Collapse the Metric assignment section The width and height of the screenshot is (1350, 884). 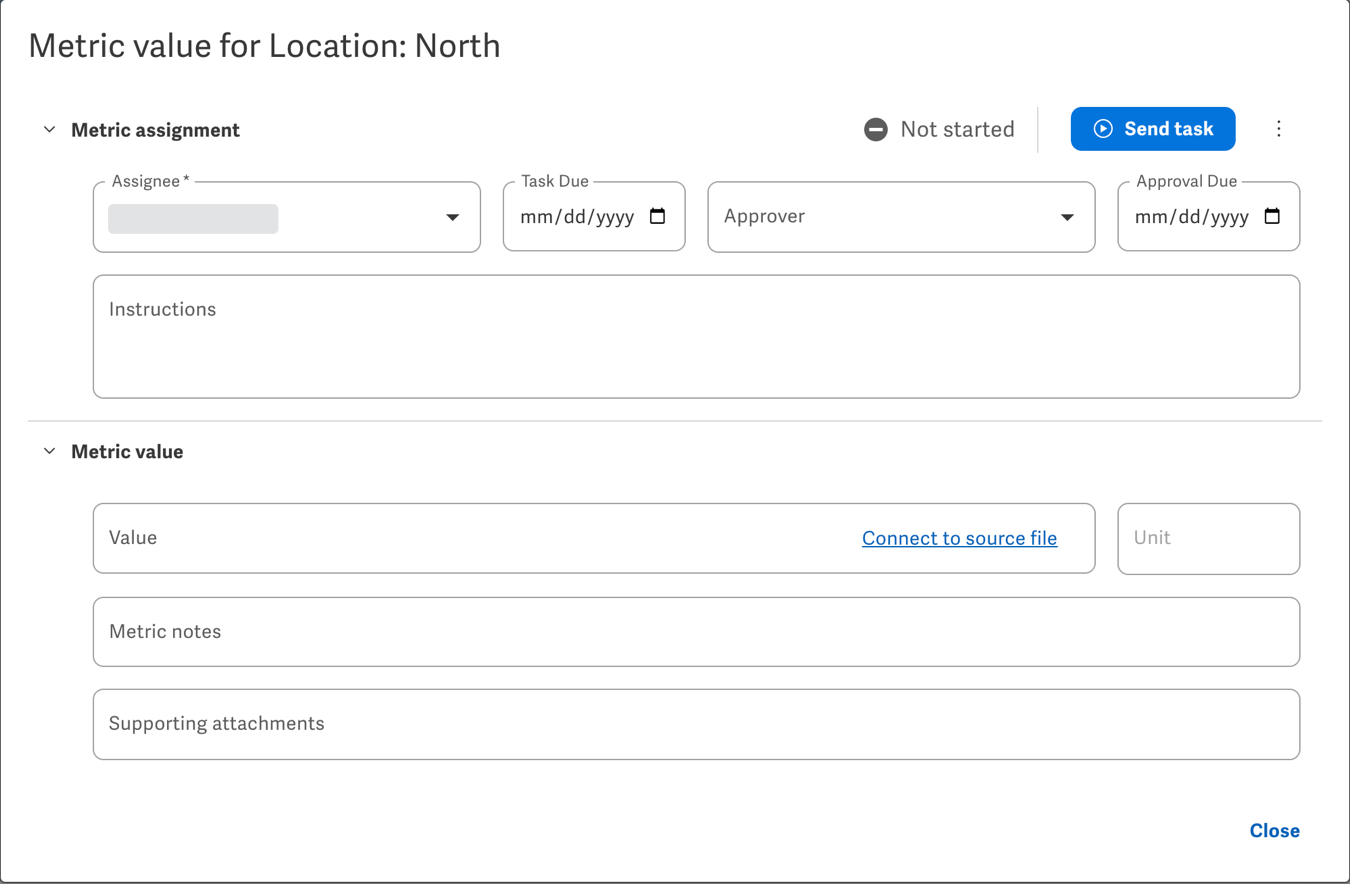pyautogui.click(x=49, y=130)
